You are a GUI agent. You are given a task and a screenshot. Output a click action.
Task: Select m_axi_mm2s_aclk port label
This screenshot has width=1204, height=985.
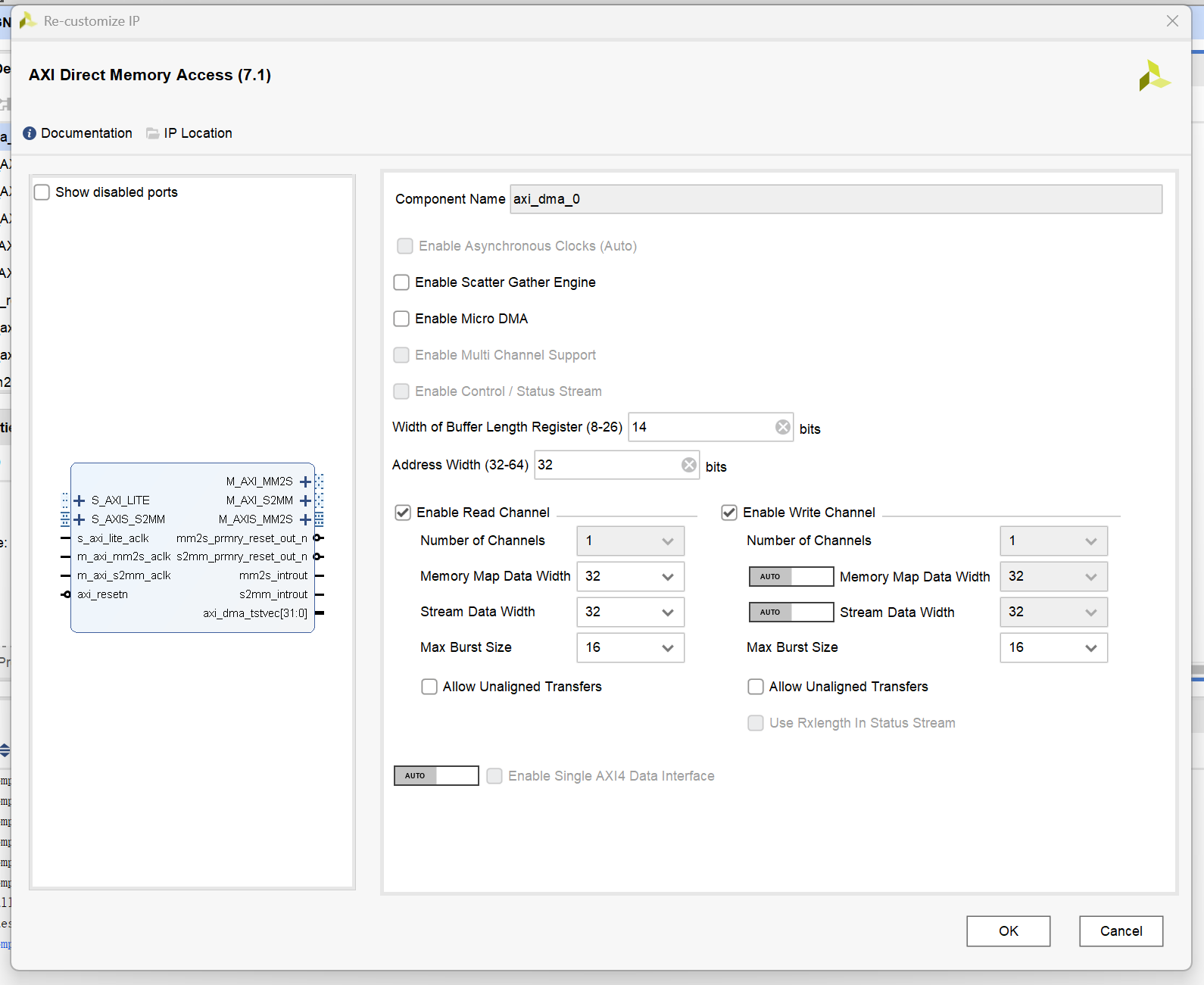click(x=124, y=556)
